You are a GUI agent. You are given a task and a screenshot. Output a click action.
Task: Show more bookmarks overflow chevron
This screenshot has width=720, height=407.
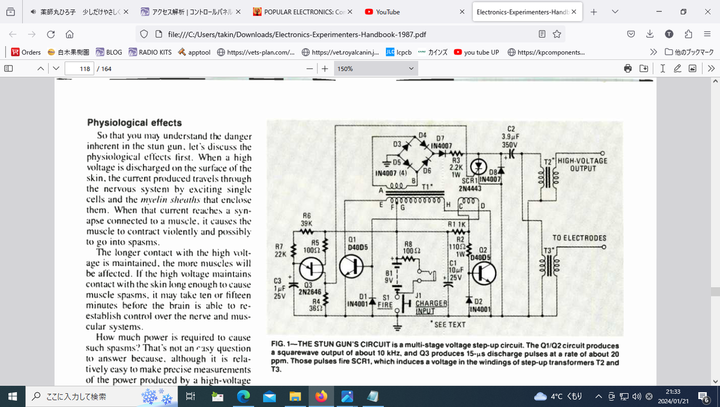click(x=653, y=51)
